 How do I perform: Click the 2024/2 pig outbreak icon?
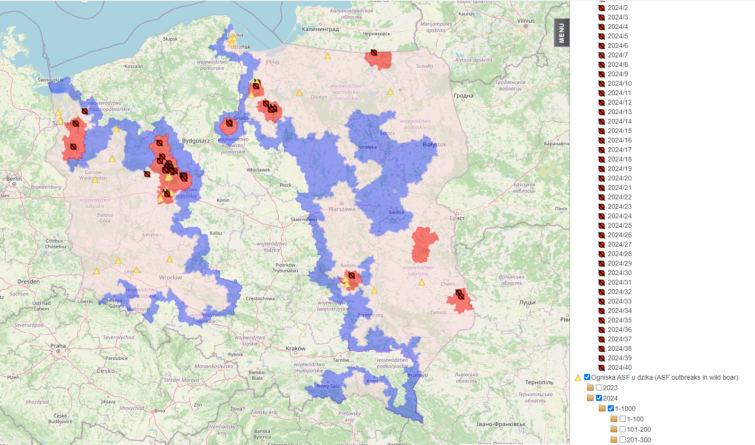point(602,7)
